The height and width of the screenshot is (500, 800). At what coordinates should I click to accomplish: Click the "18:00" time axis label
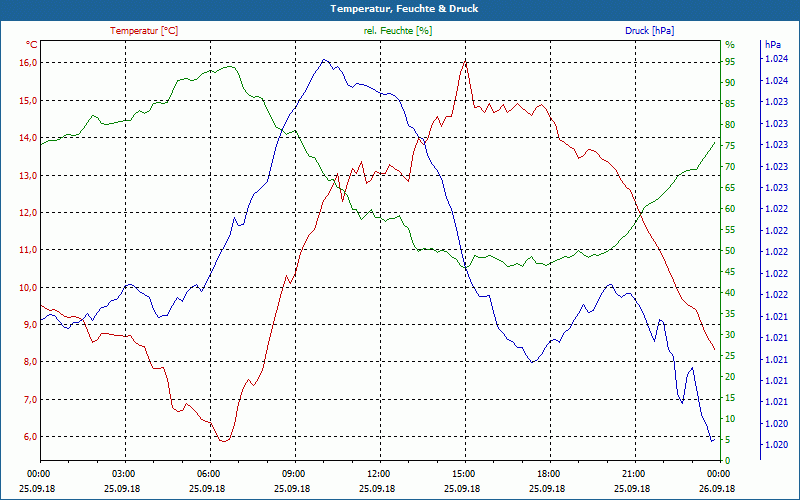point(548,473)
